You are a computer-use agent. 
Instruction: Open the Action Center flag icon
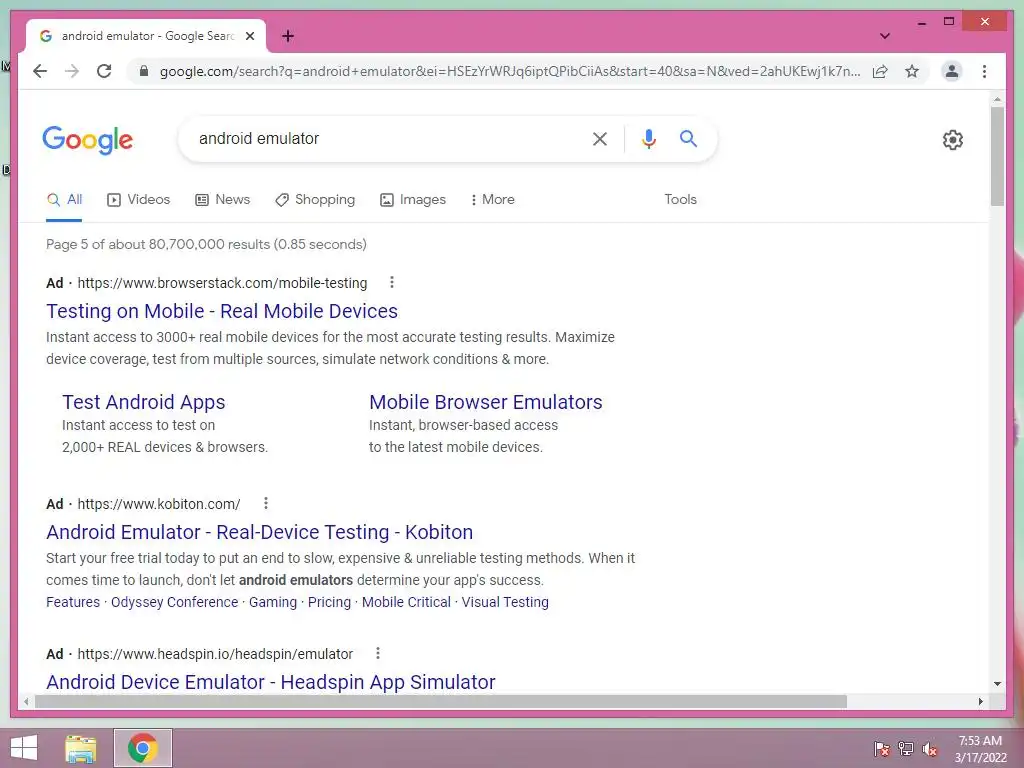[882, 748]
